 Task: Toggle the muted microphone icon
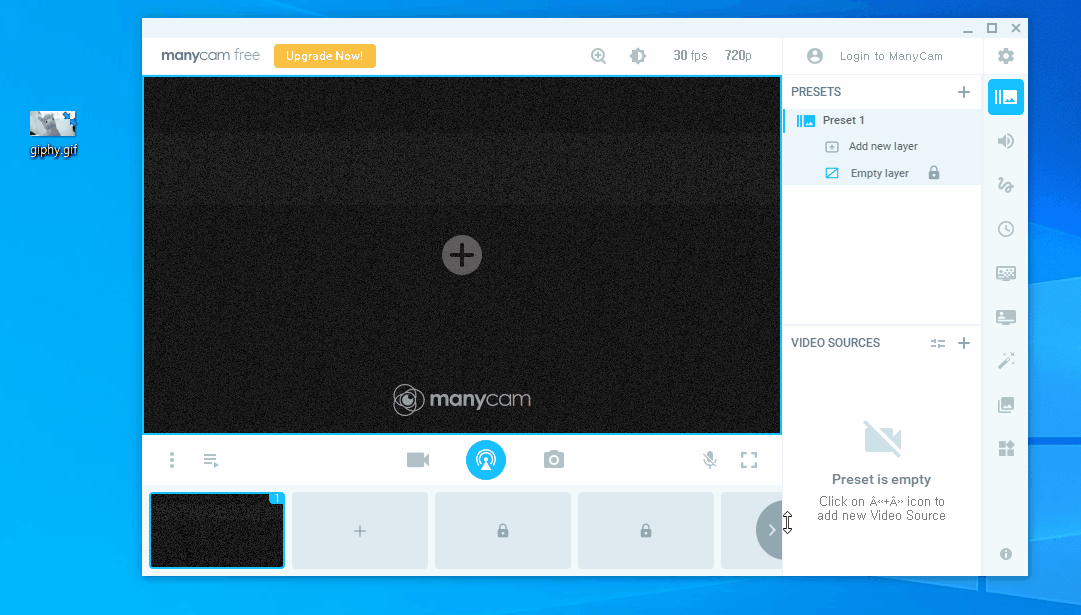pos(709,460)
